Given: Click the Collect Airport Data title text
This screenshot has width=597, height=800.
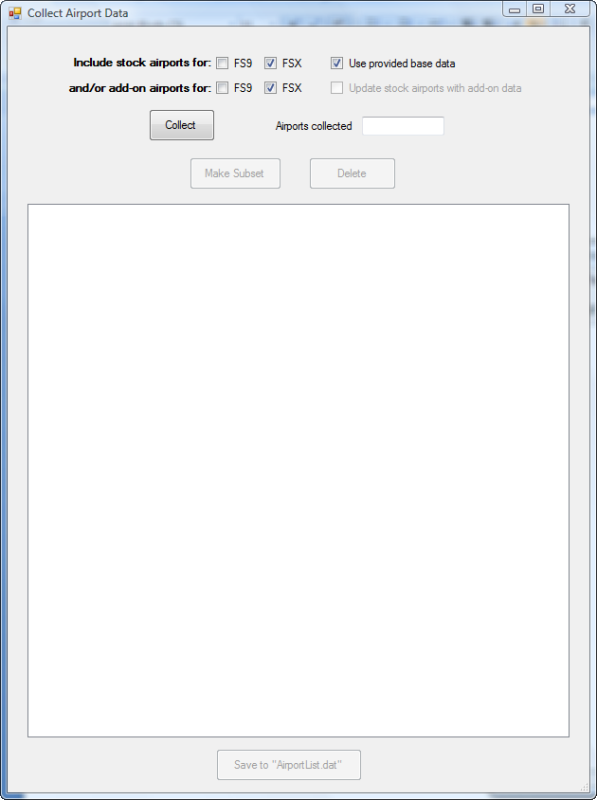Looking at the screenshot, I should pyautogui.click(x=78, y=13).
